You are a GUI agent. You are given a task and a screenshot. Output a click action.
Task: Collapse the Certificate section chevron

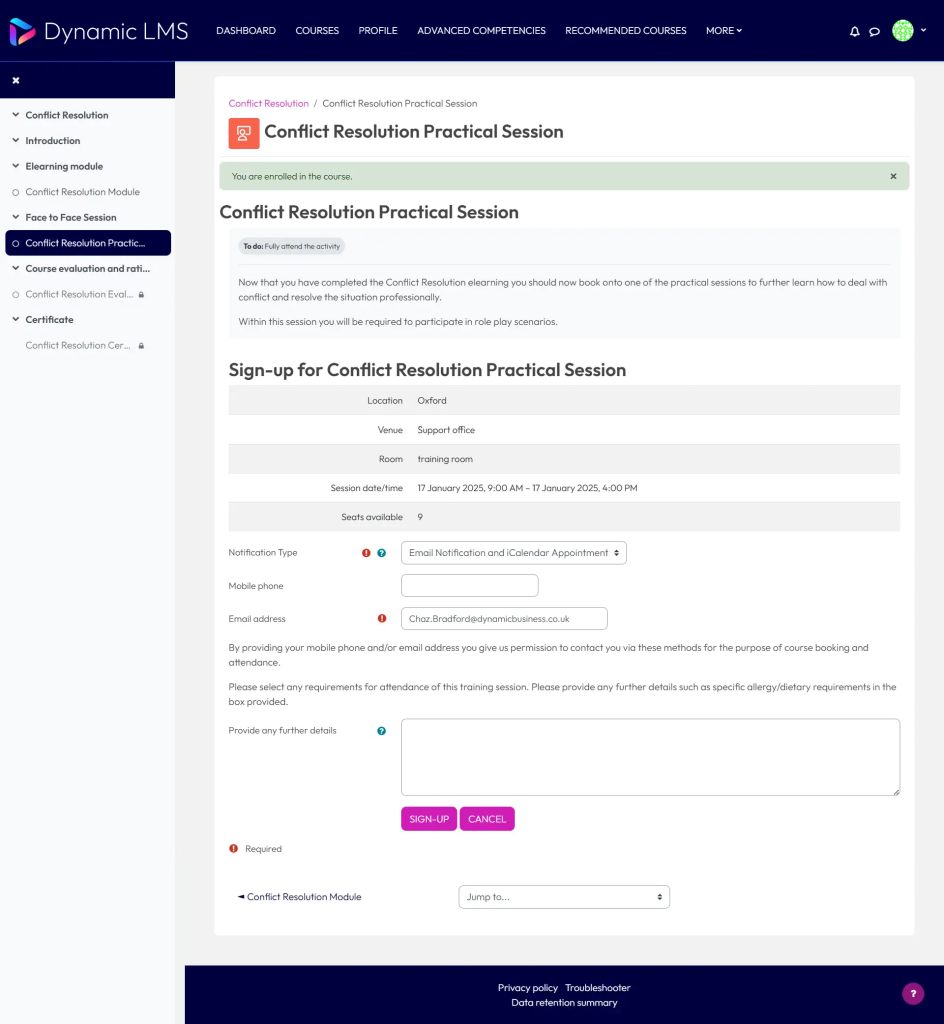16,319
